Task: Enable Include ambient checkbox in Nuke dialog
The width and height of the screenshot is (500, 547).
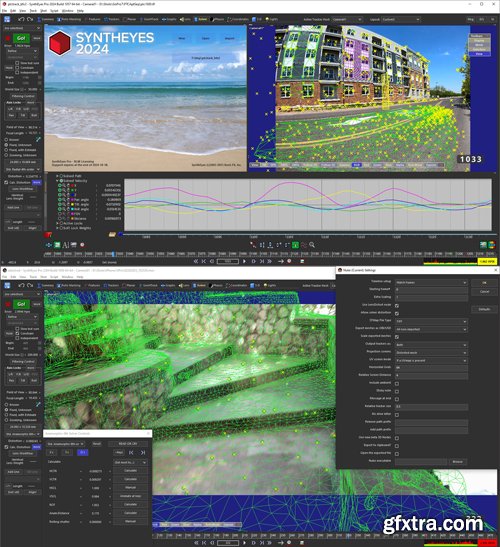Action: [397, 383]
